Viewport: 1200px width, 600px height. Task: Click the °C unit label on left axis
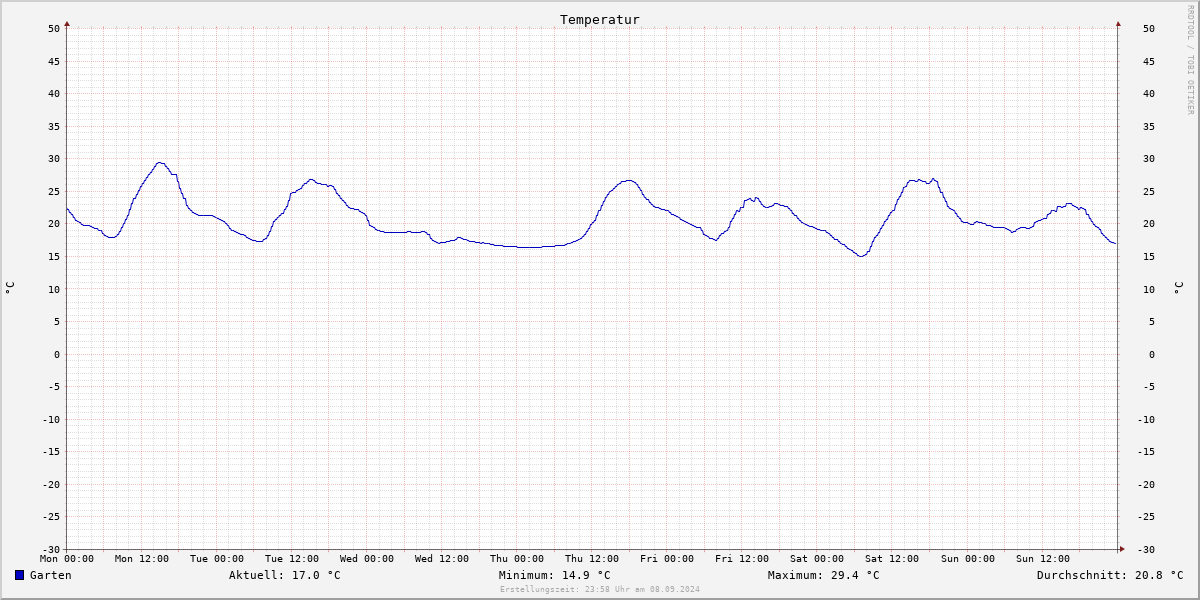(x=10, y=288)
